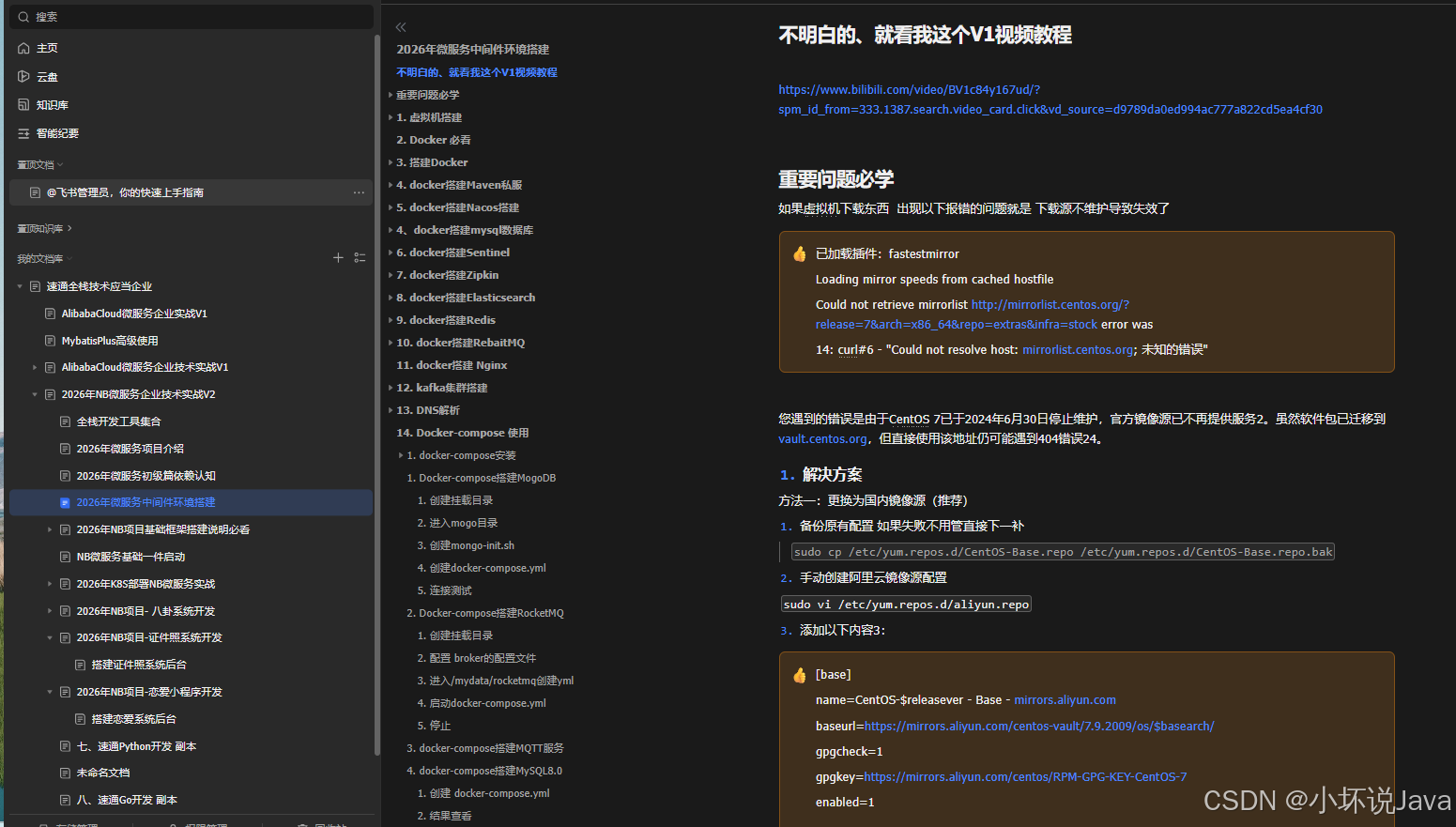Viewport: 1456px width, 827px height.
Task: Jump to outline 11. docker搭建 Nginx
Action: click(x=452, y=365)
